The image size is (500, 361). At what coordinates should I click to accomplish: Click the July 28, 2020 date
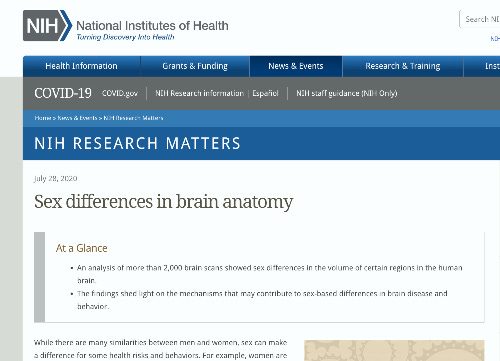point(55,178)
